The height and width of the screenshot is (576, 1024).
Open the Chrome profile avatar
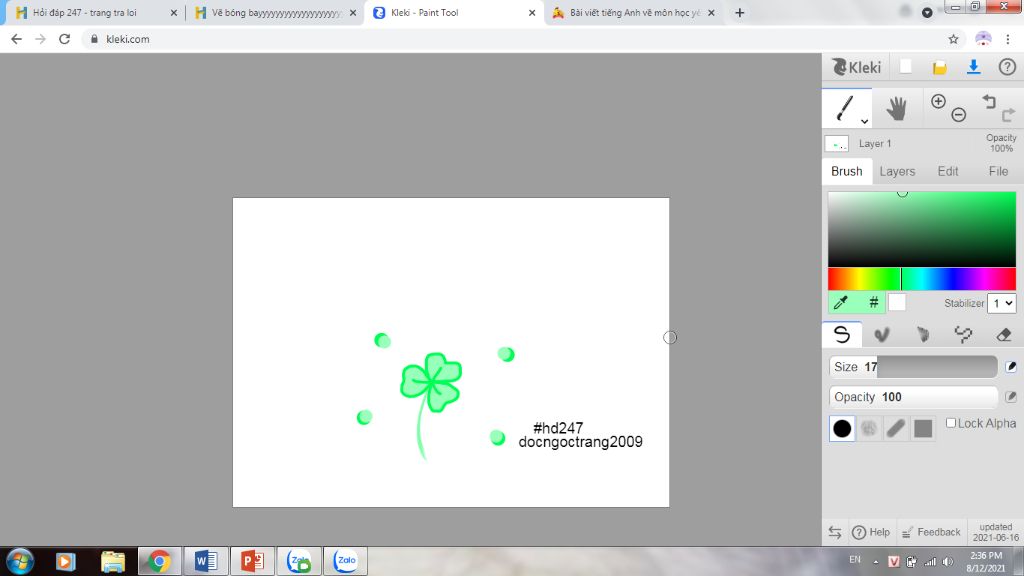click(983, 39)
